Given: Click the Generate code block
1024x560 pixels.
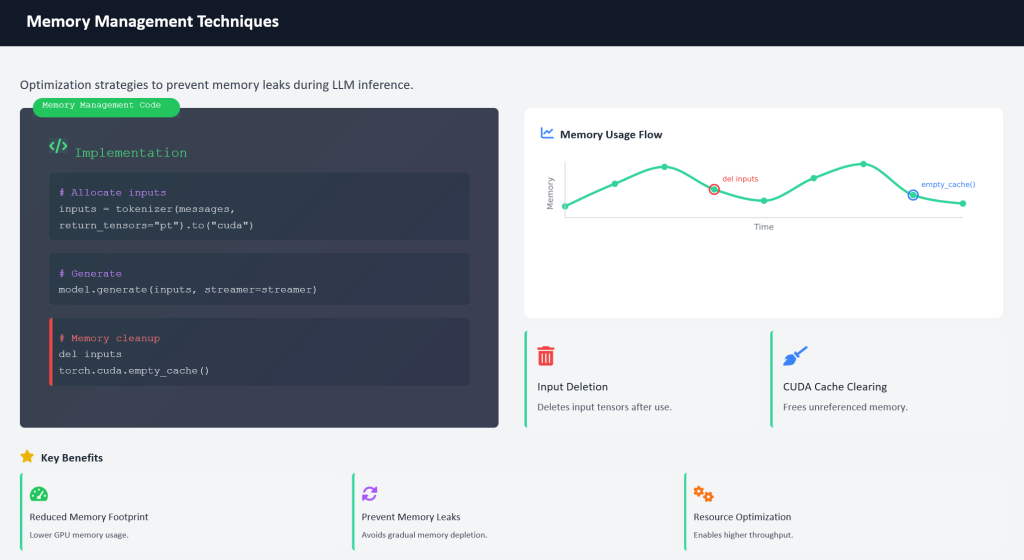Looking at the screenshot, I should 259,280.
